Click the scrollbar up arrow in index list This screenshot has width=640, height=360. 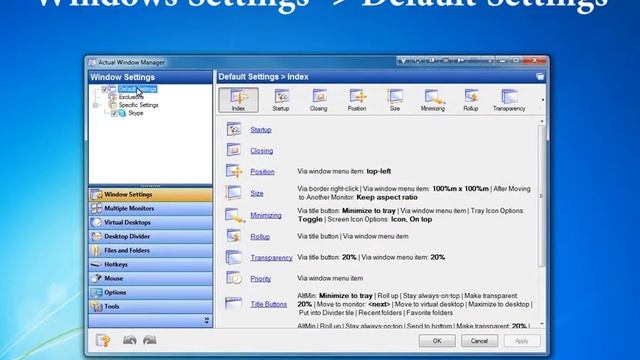(542, 121)
